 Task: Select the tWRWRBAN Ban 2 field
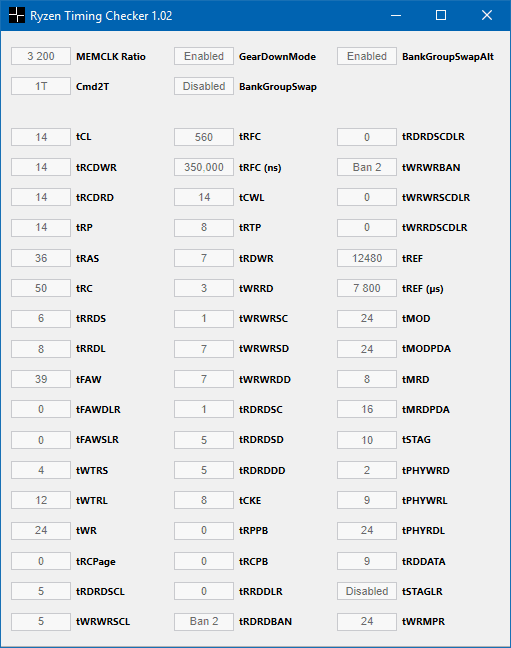(x=367, y=167)
